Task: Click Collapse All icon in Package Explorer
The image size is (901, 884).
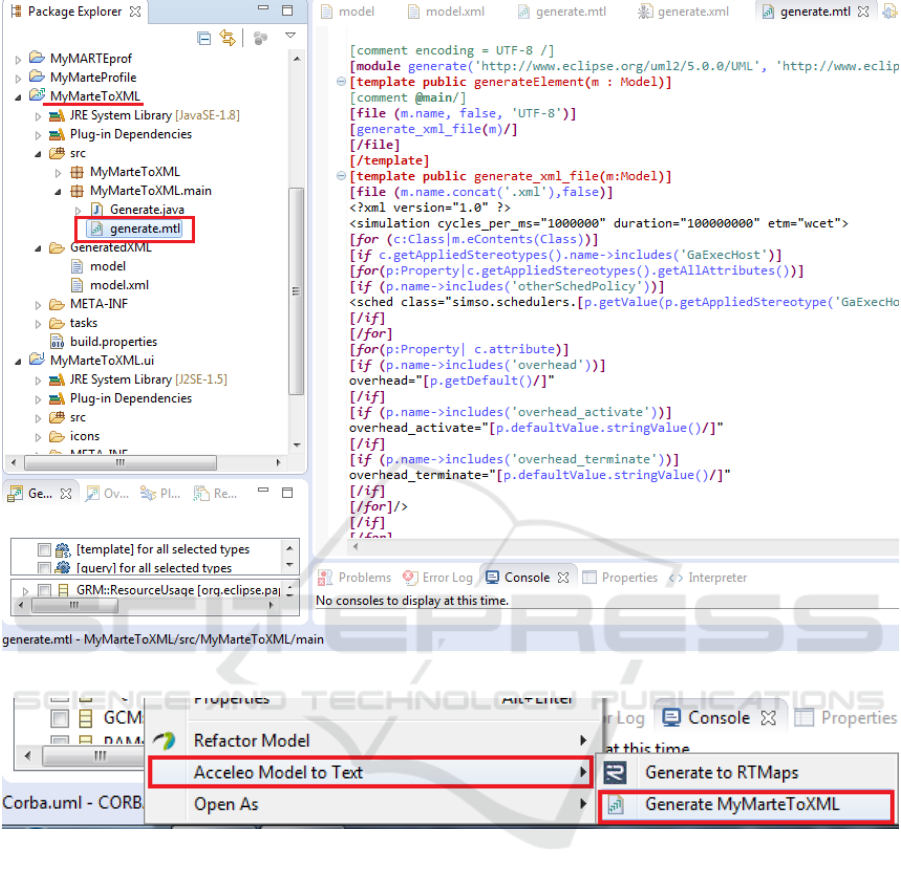Action: coord(204,38)
